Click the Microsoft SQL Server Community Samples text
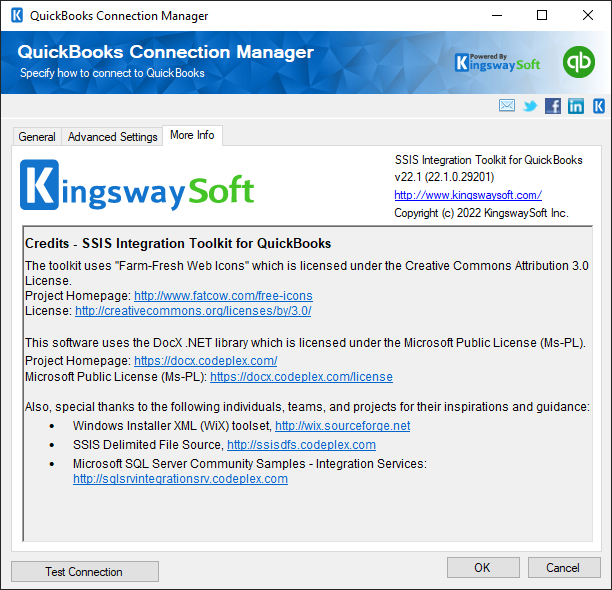The image size is (612, 590). point(250,464)
